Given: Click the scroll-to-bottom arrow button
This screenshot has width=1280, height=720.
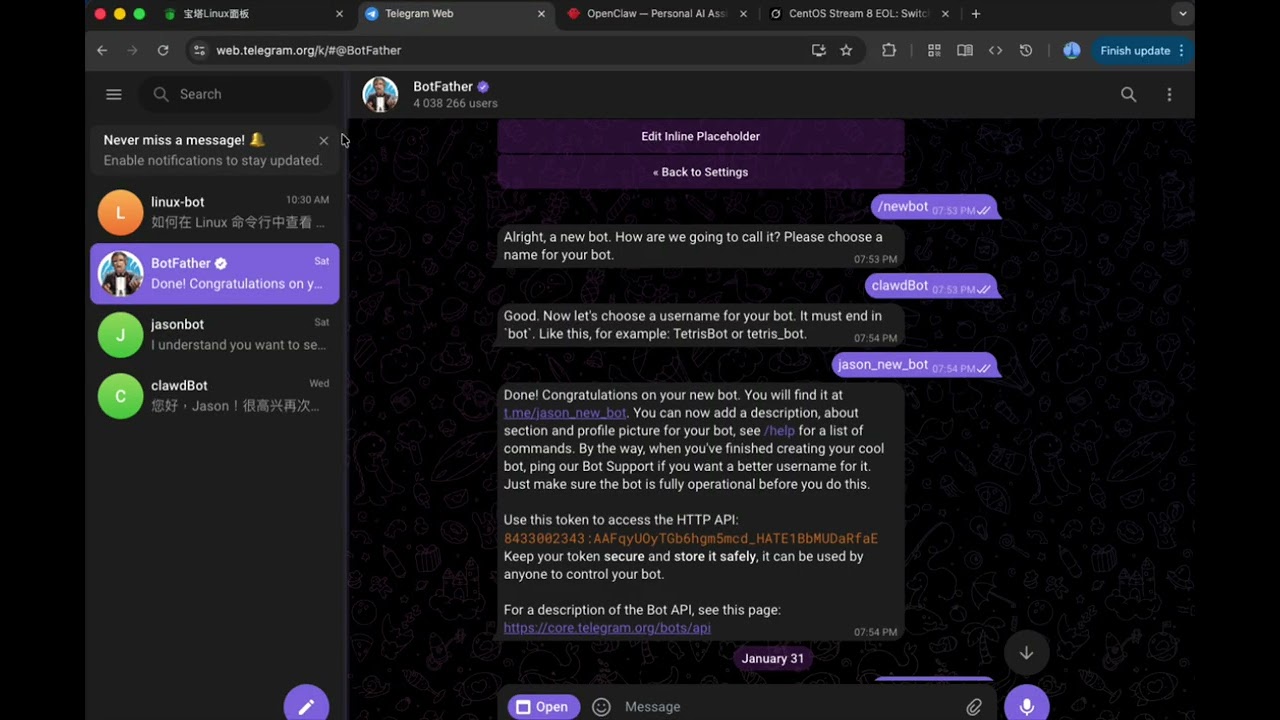Looking at the screenshot, I should point(1026,653).
